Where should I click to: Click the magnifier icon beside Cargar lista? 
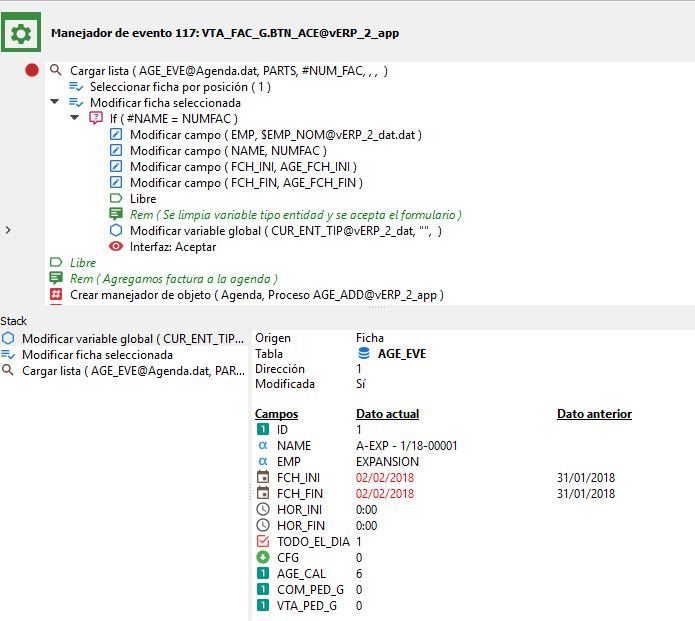55,71
